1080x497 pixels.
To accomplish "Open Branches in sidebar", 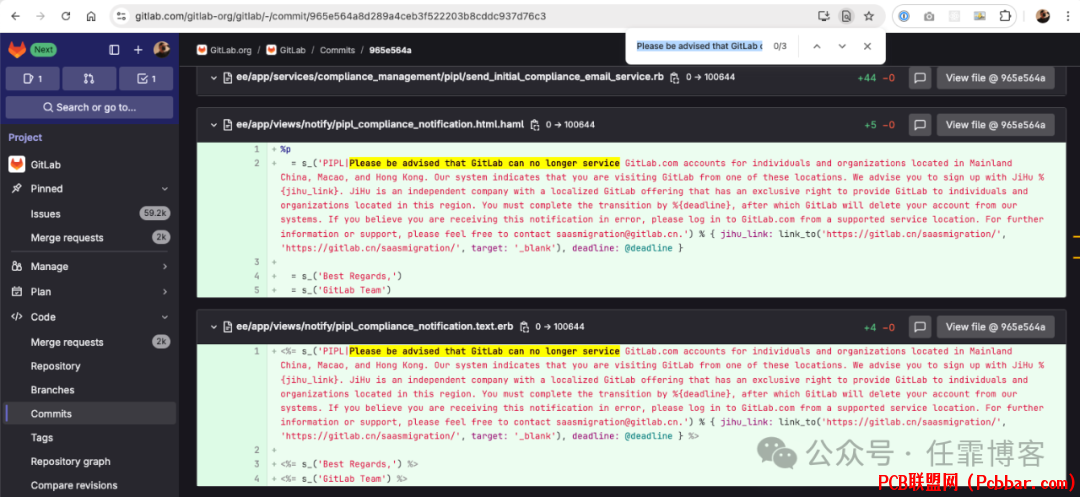I will point(90,390).
